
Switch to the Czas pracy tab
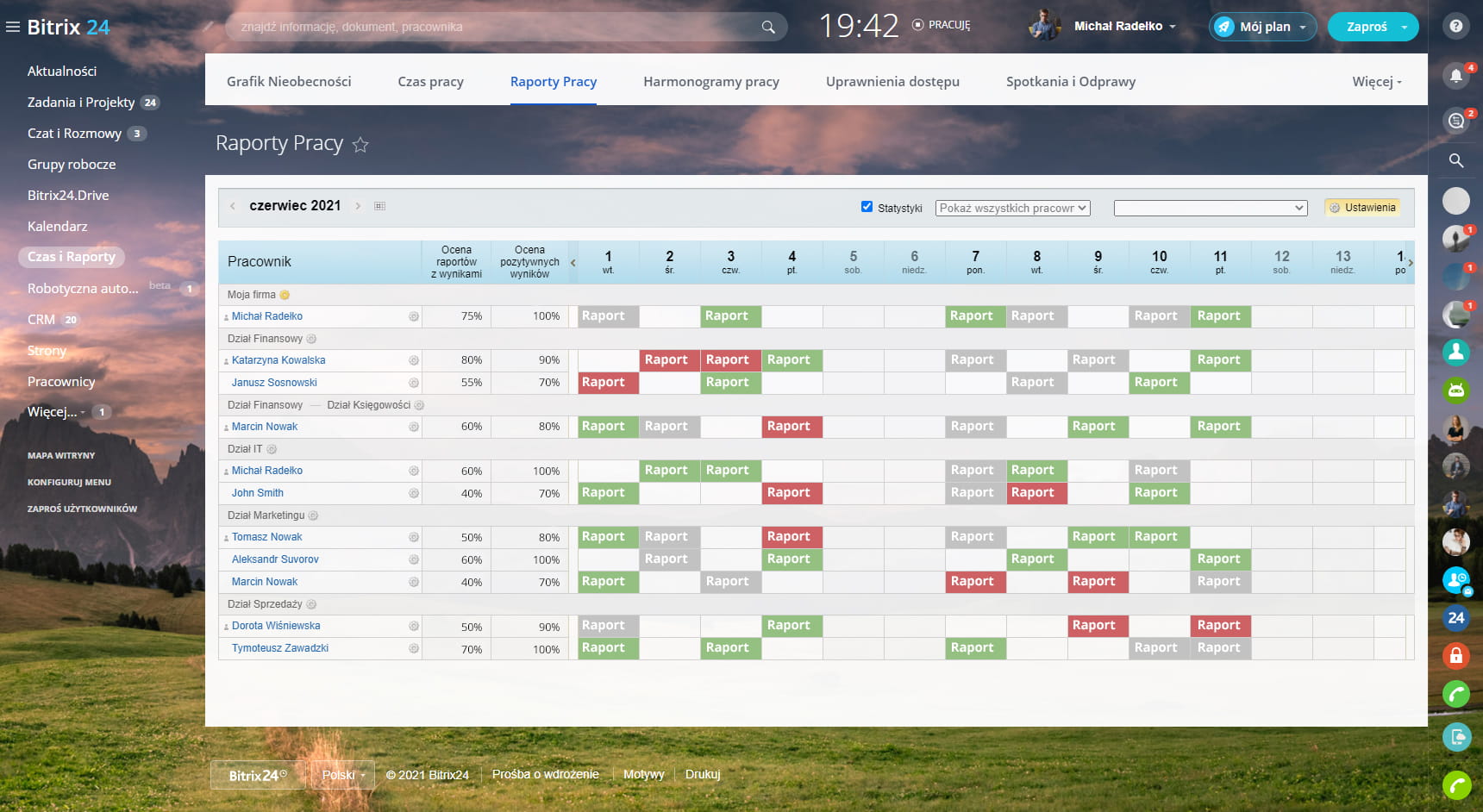(x=430, y=82)
